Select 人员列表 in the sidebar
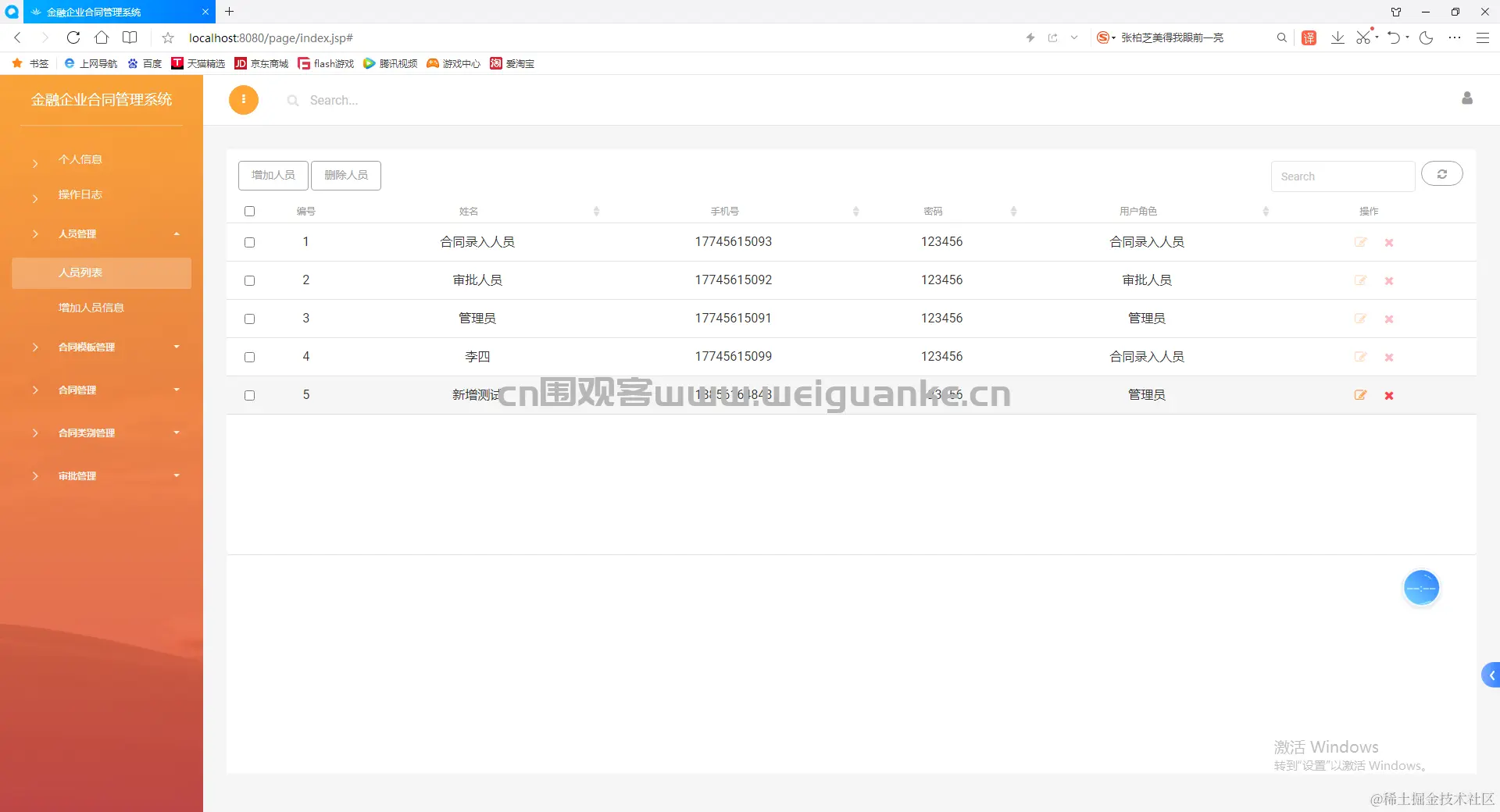Screen dimensions: 1500x812 coord(102,272)
